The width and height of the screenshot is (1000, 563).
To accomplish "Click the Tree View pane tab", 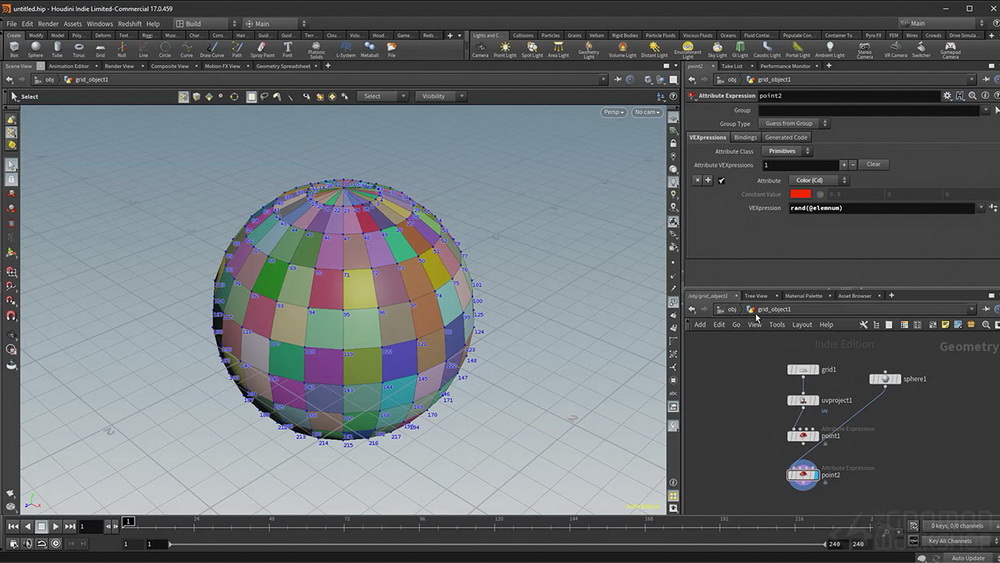I will click(x=756, y=296).
